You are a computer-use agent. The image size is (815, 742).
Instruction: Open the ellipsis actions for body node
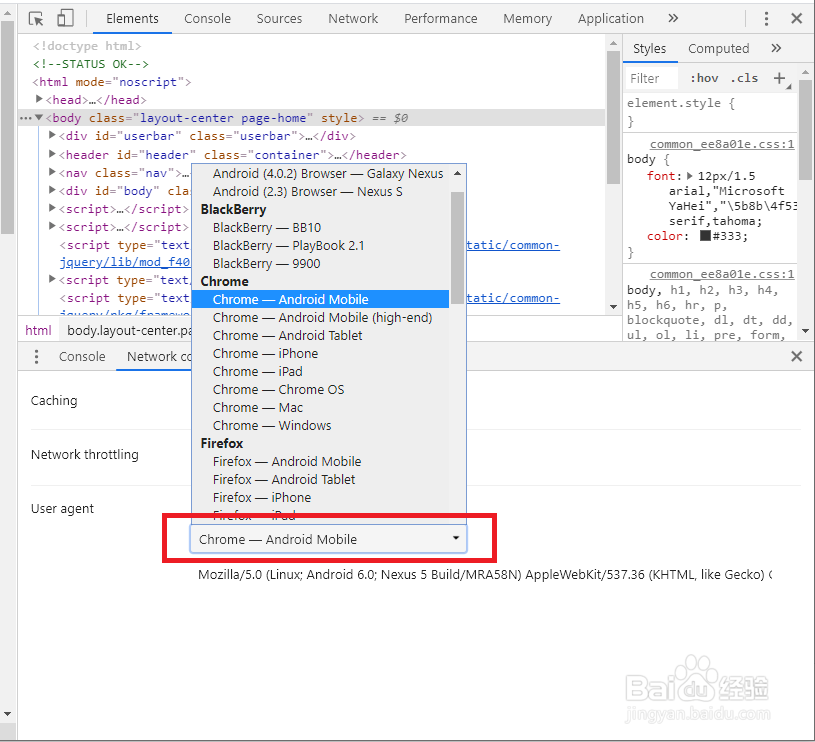[x=25, y=118]
